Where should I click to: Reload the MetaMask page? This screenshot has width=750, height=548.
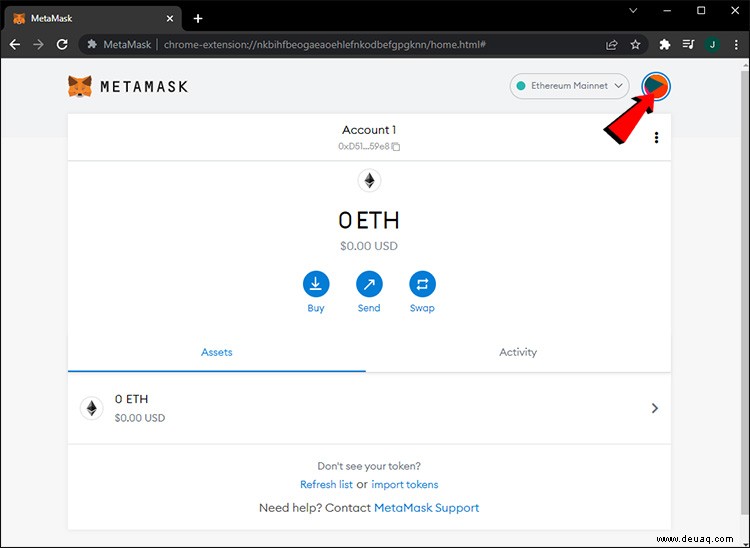pyautogui.click(x=62, y=44)
